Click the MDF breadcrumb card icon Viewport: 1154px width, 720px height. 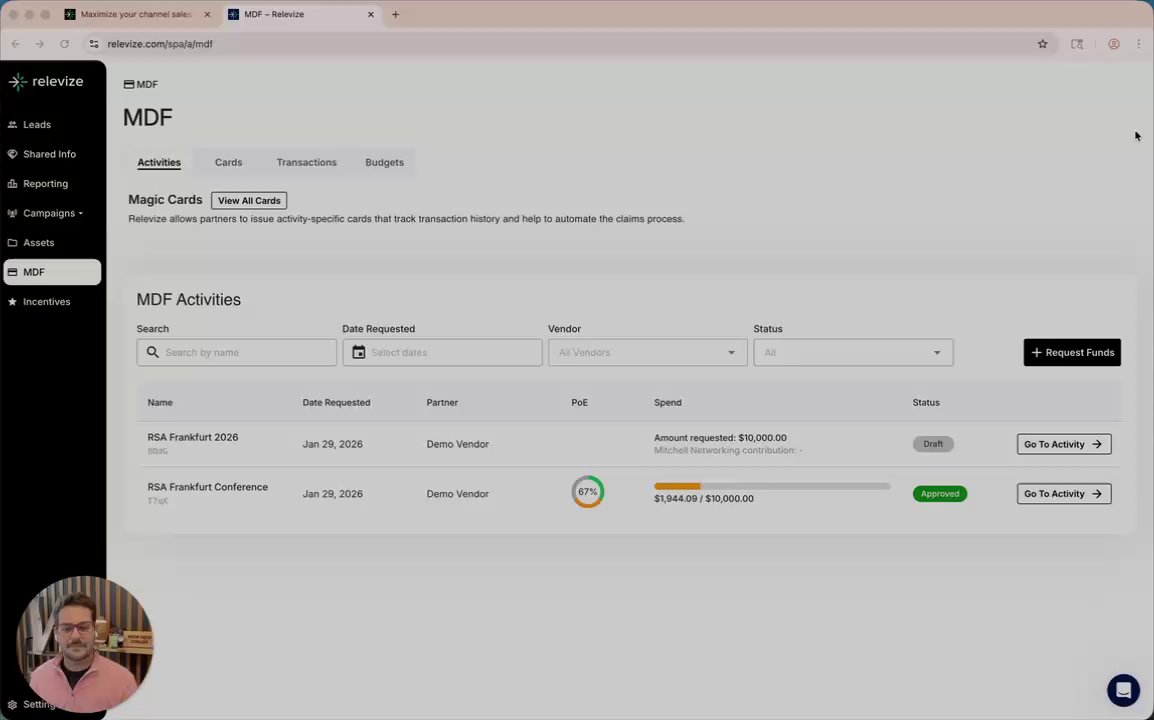point(129,85)
